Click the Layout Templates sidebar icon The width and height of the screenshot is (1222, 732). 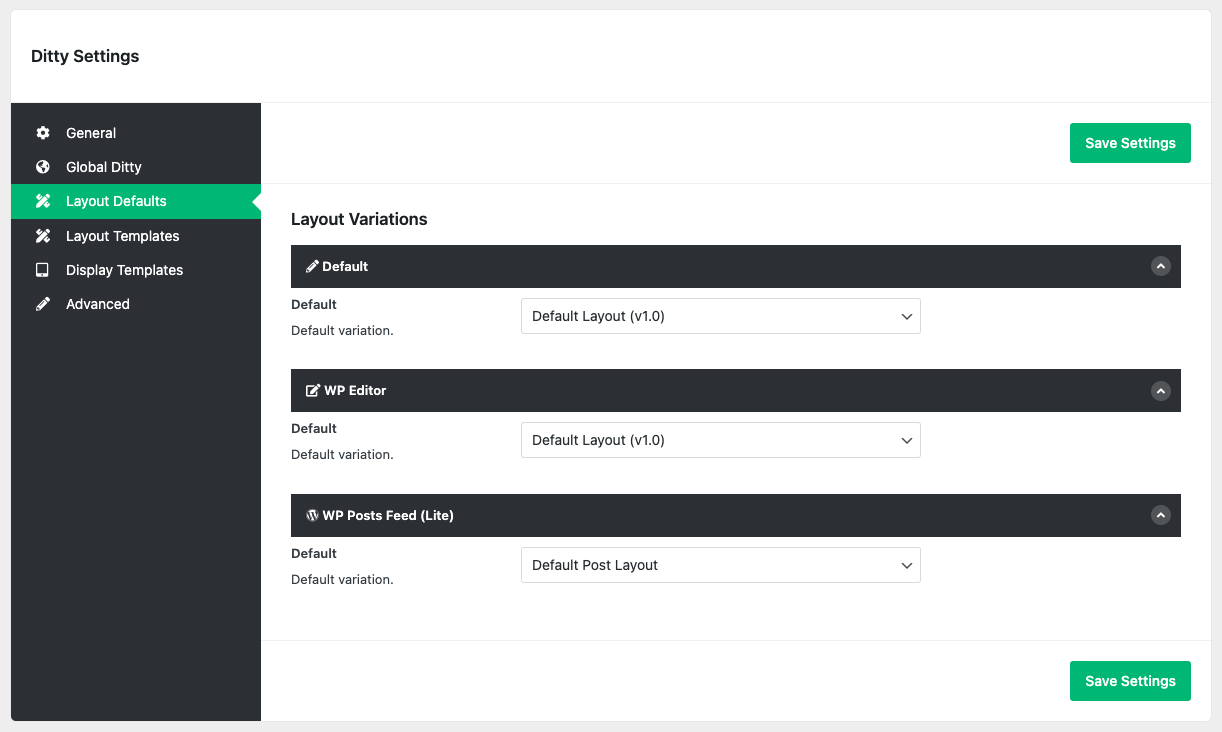(43, 236)
